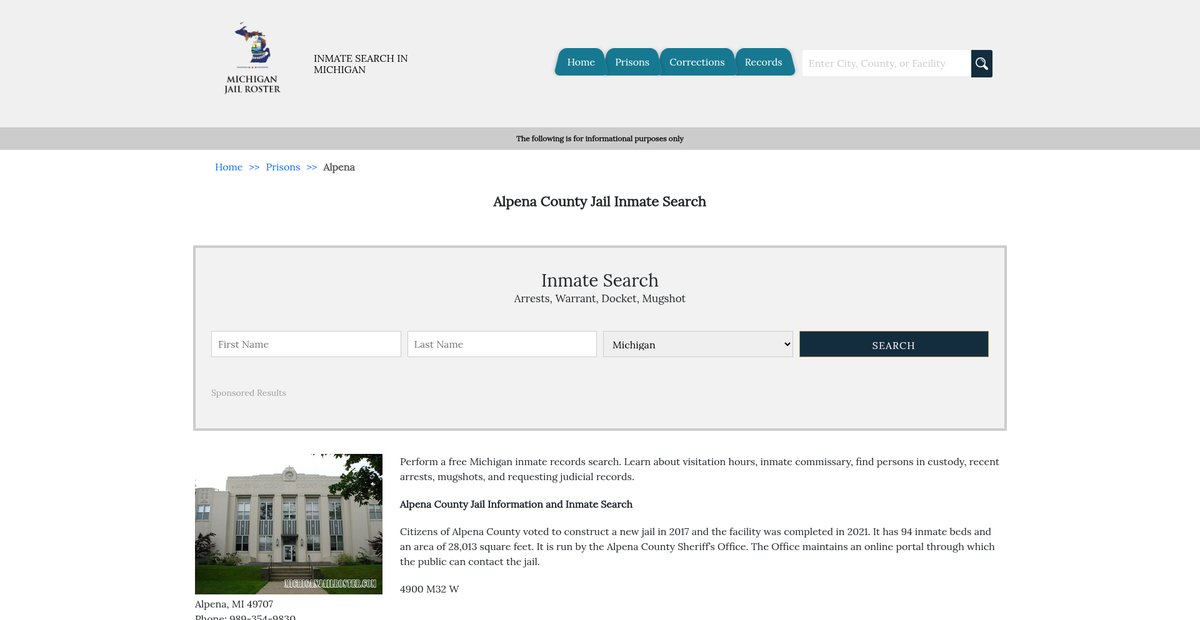The image size is (1200, 620).
Task: Open the Corrections navigation tab
Action: tap(697, 62)
